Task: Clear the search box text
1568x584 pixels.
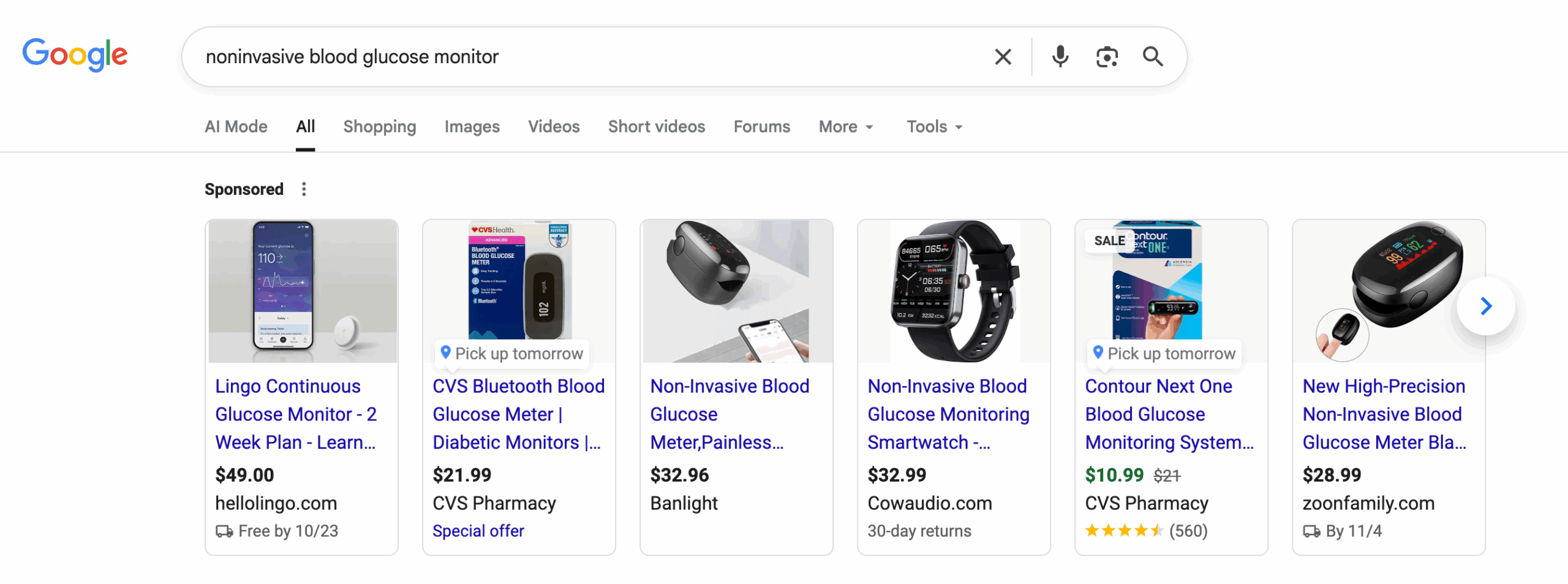Action: coord(1003,57)
